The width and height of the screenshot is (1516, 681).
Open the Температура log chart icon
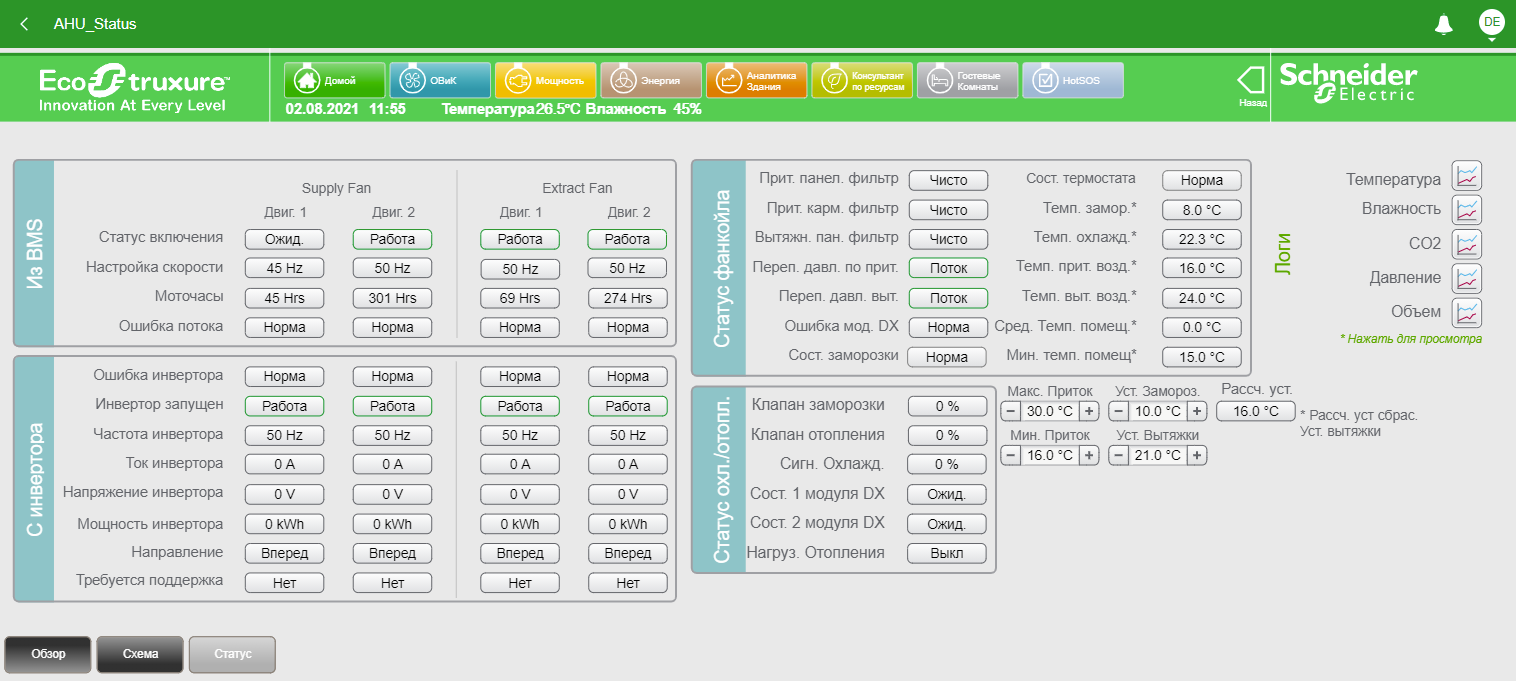pos(1466,176)
